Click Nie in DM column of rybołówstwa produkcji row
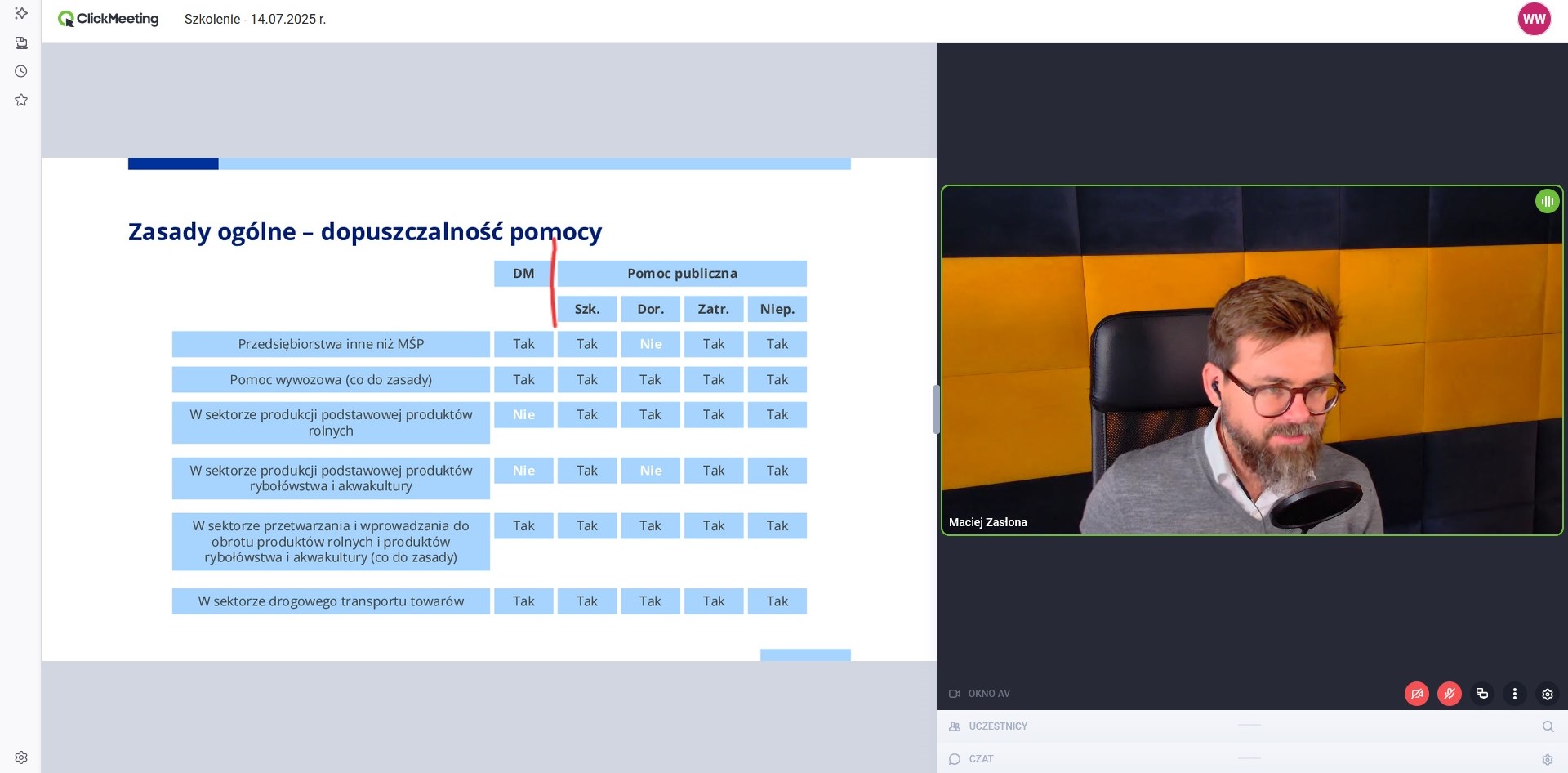1568x773 pixels. (x=523, y=471)
